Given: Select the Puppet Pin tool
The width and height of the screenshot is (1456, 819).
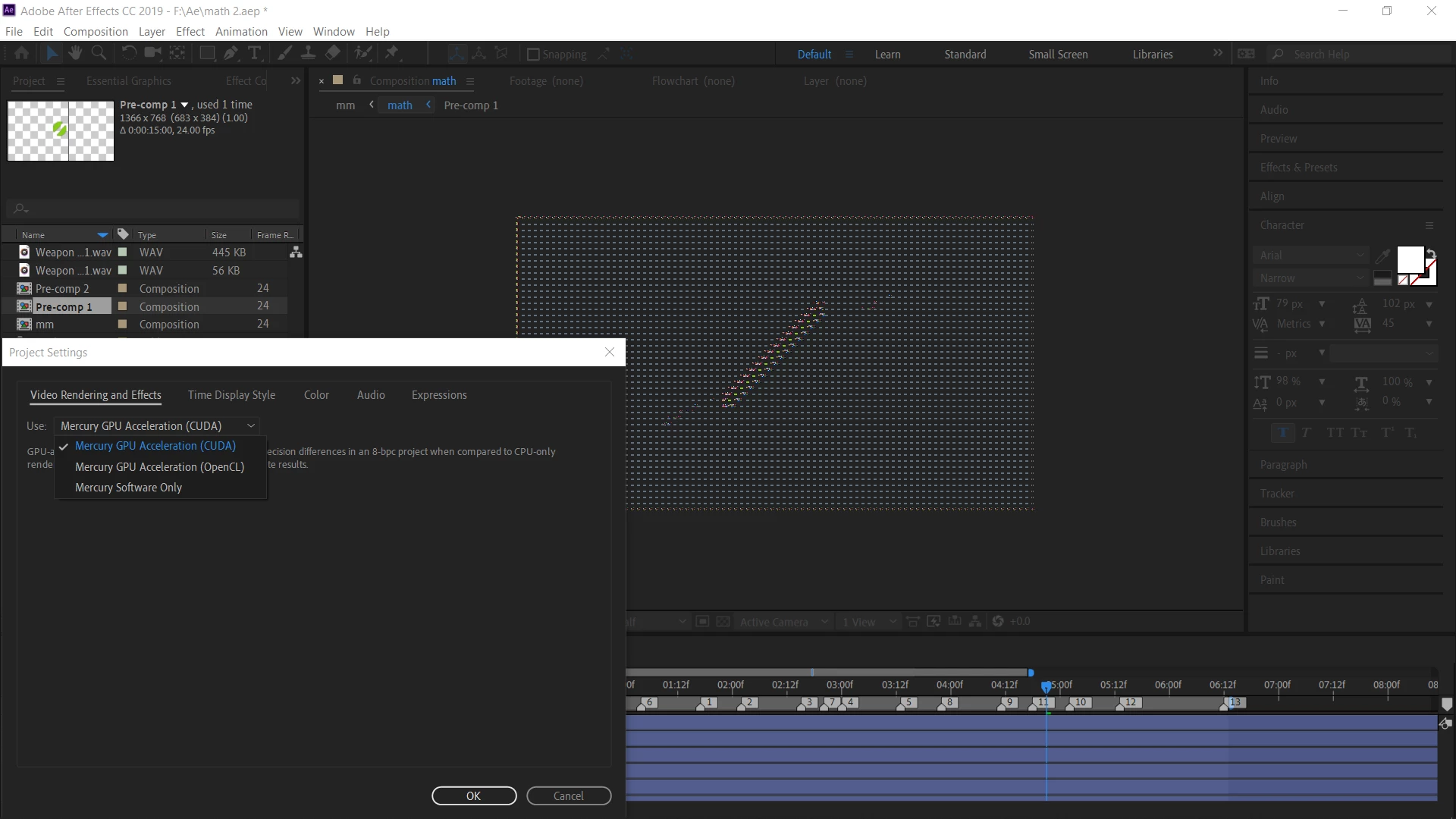Looking at the screenshot, I should pyautogui.click(x=392, y=53).
